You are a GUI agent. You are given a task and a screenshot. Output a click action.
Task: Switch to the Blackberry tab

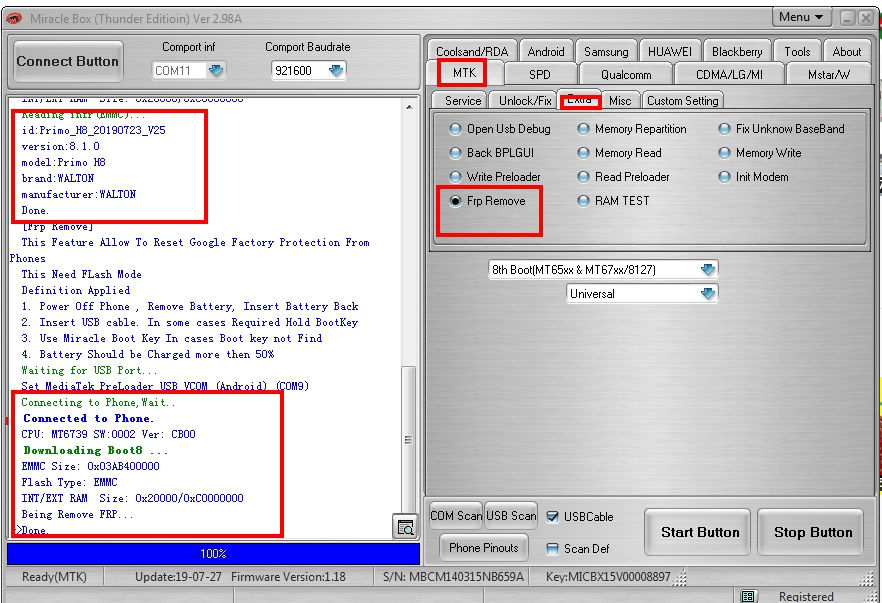pyautogui.click(x=737, y=52)
